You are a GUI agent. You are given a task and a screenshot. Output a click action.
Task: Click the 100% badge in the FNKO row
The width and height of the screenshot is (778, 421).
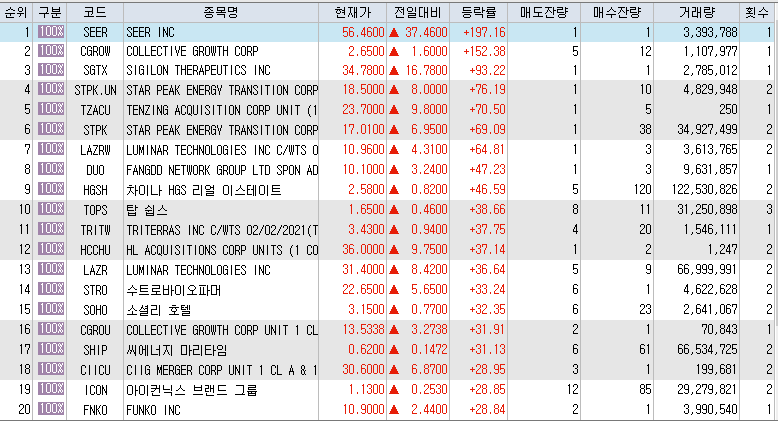[51, 409]
